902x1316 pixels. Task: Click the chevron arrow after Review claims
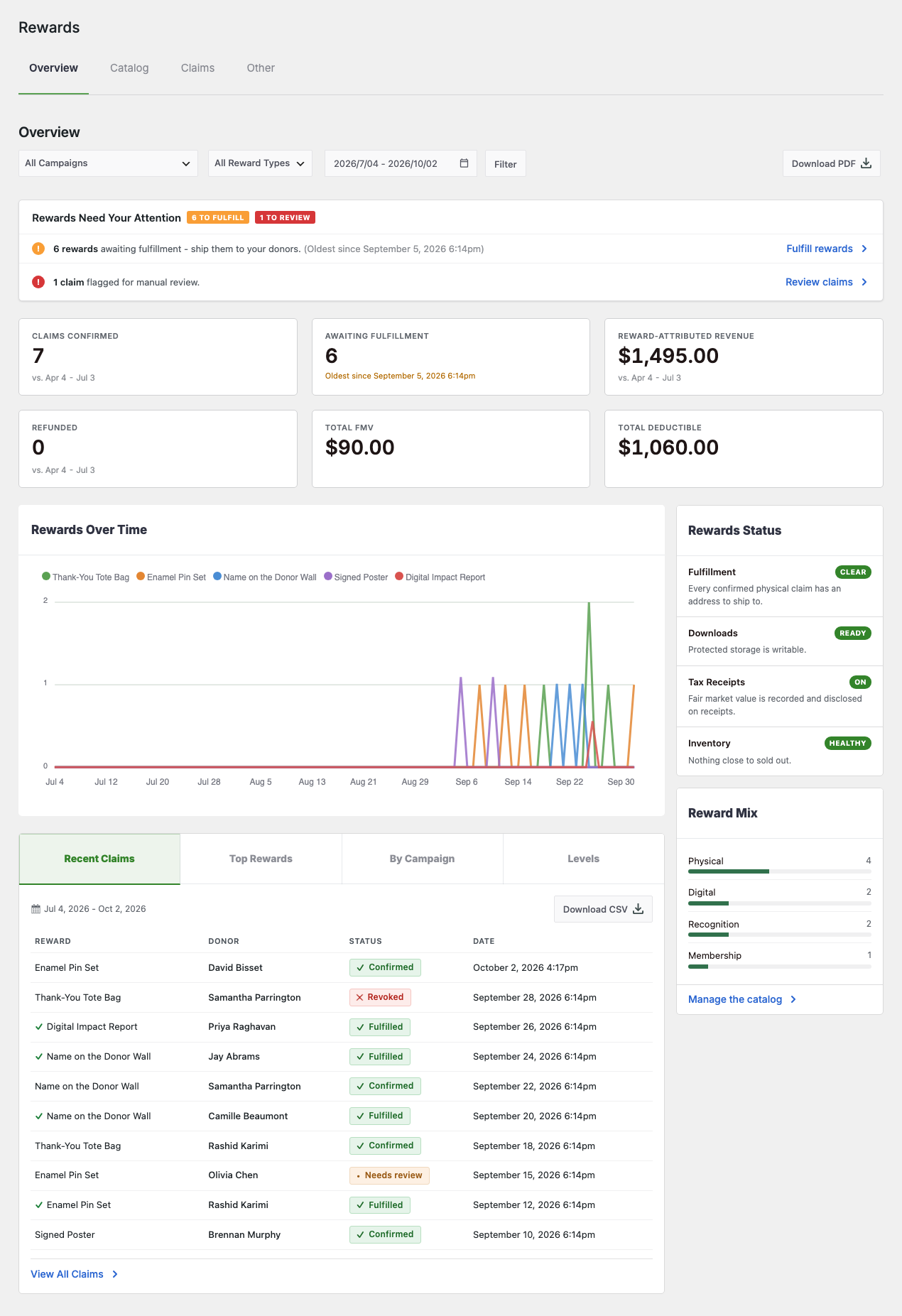point(864,282)
